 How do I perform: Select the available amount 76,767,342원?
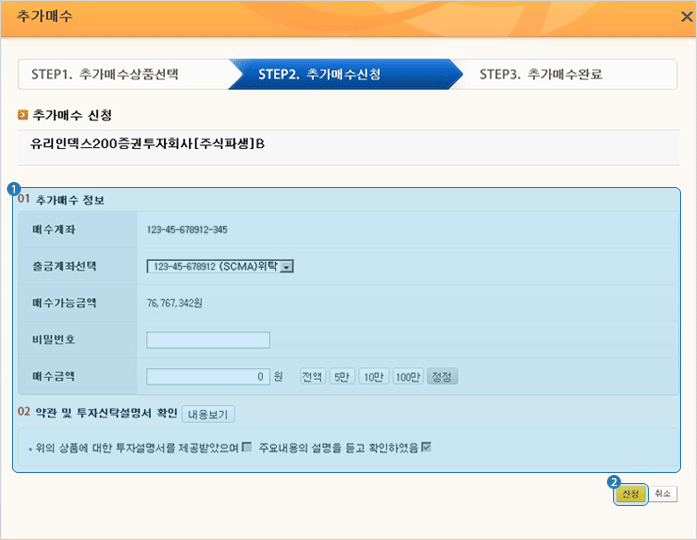tap(175, 303)
